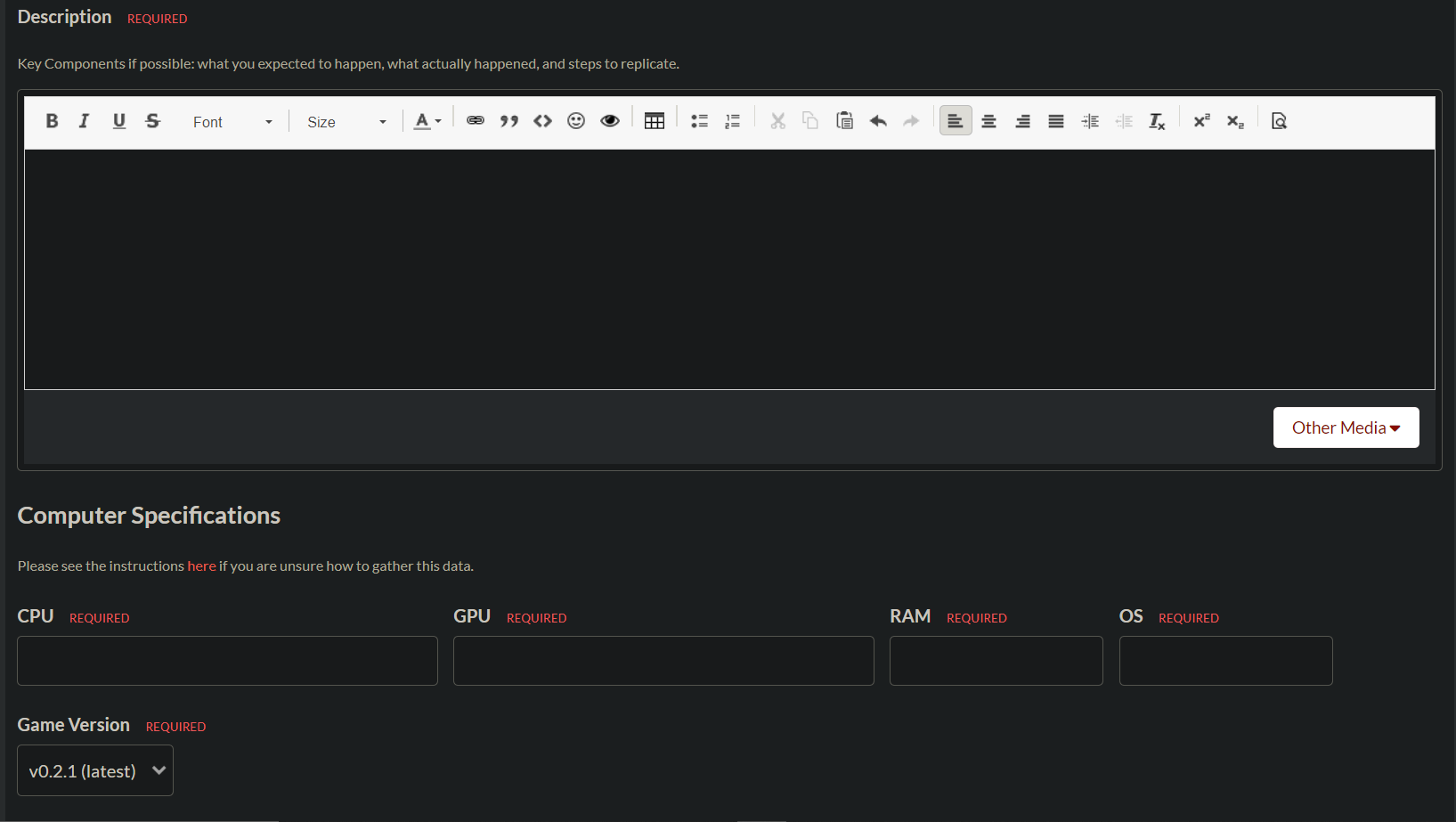Insert a table into the description

655,121
